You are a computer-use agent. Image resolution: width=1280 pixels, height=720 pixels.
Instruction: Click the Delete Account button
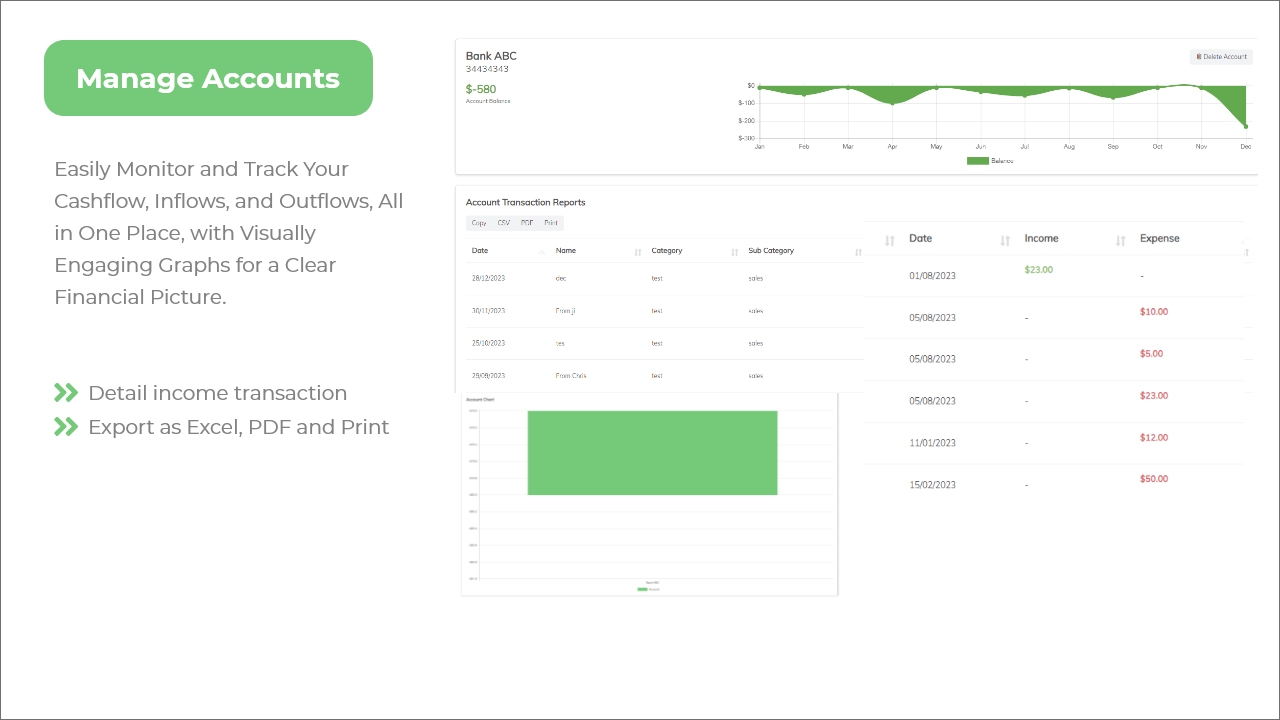[1221, 57]
